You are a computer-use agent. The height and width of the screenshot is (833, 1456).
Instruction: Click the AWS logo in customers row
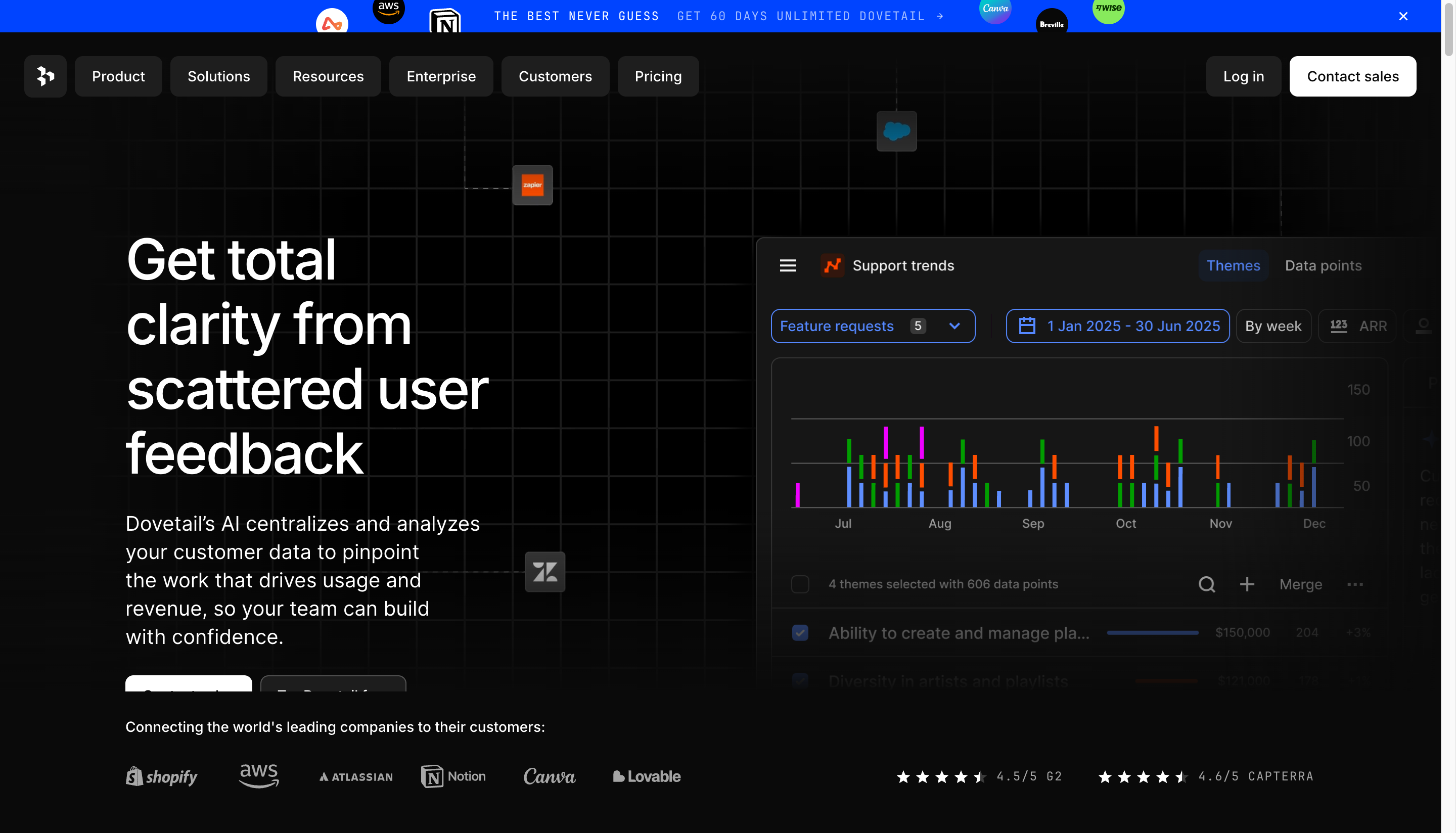[258, 776]
